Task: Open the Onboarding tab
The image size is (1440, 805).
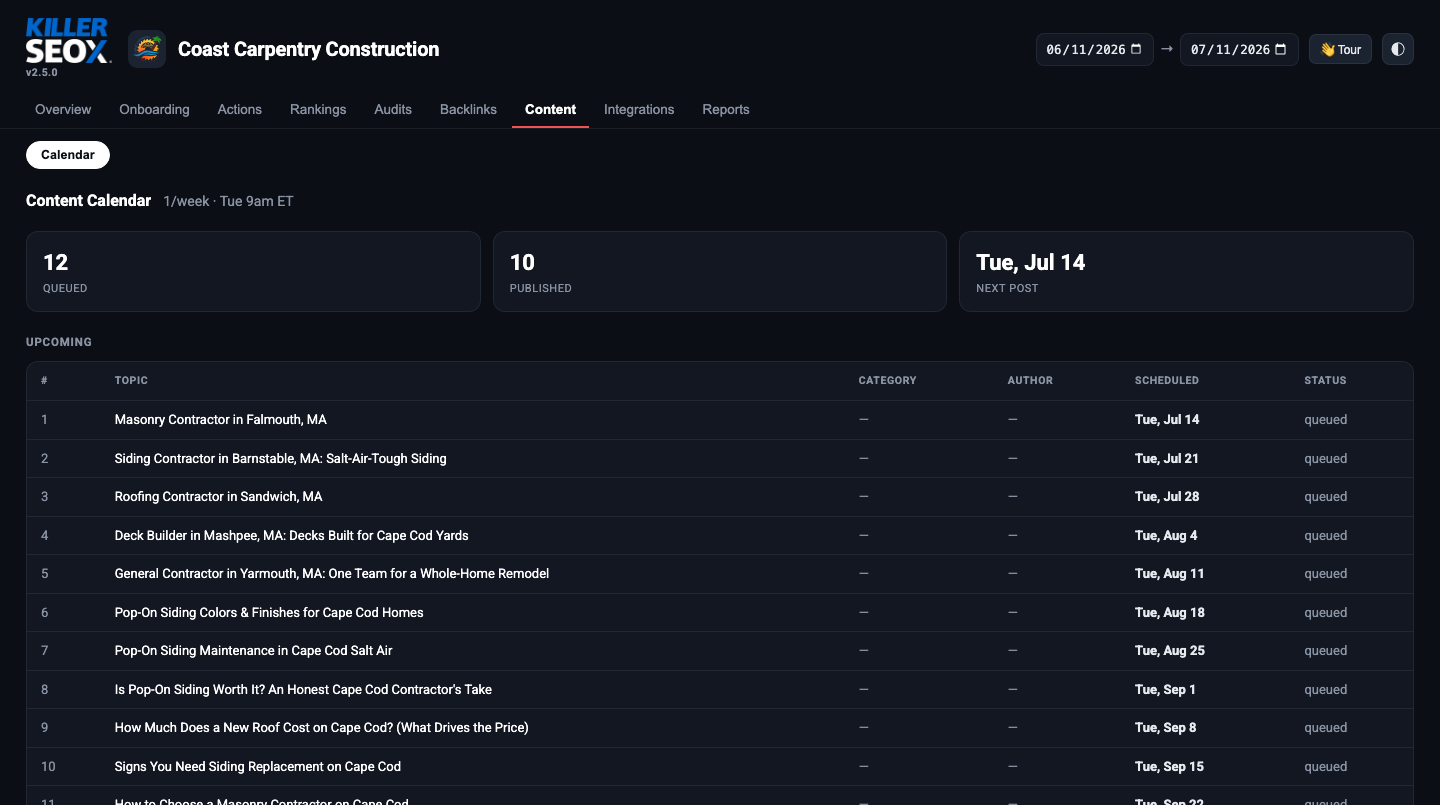Action: pyautogui.click(x=154, y=109)
